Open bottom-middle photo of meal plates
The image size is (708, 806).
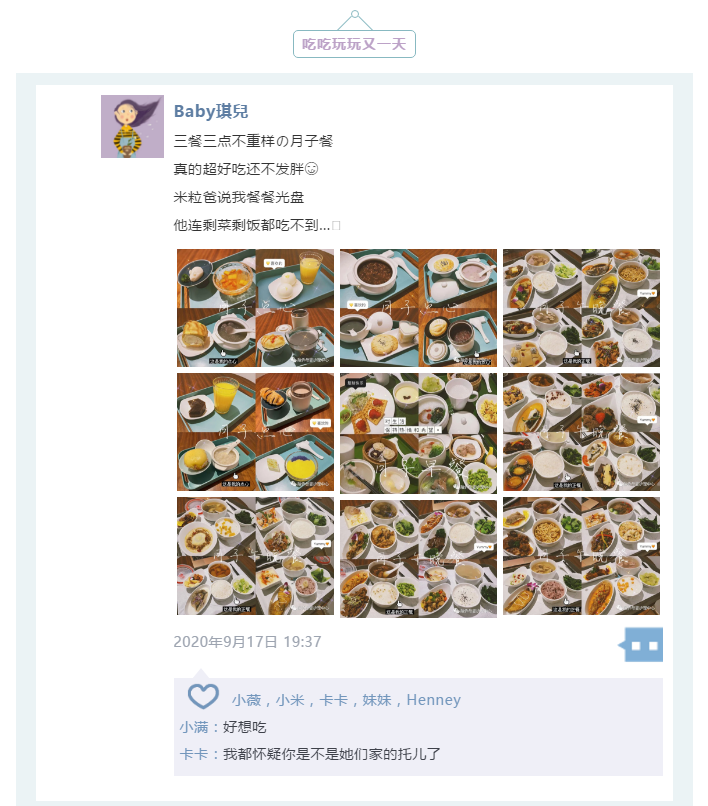click(x=419, y=558)
